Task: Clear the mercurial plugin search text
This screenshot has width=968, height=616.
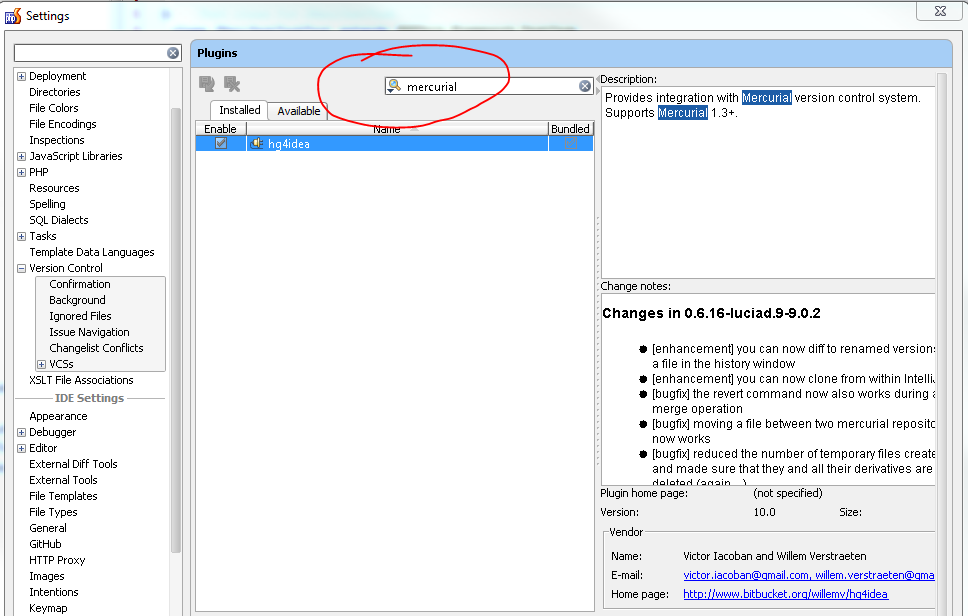Action: coord(585,86)
